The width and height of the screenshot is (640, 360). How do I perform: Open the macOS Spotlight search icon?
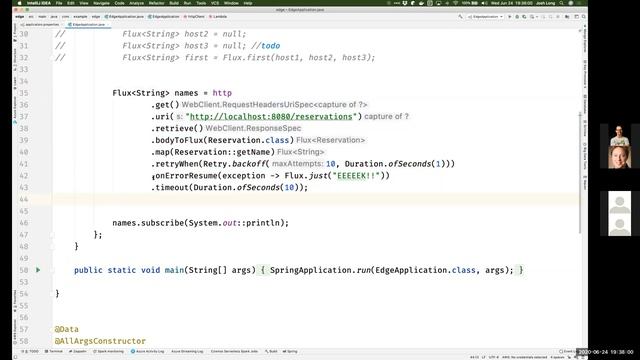click(x=562, y=3)
